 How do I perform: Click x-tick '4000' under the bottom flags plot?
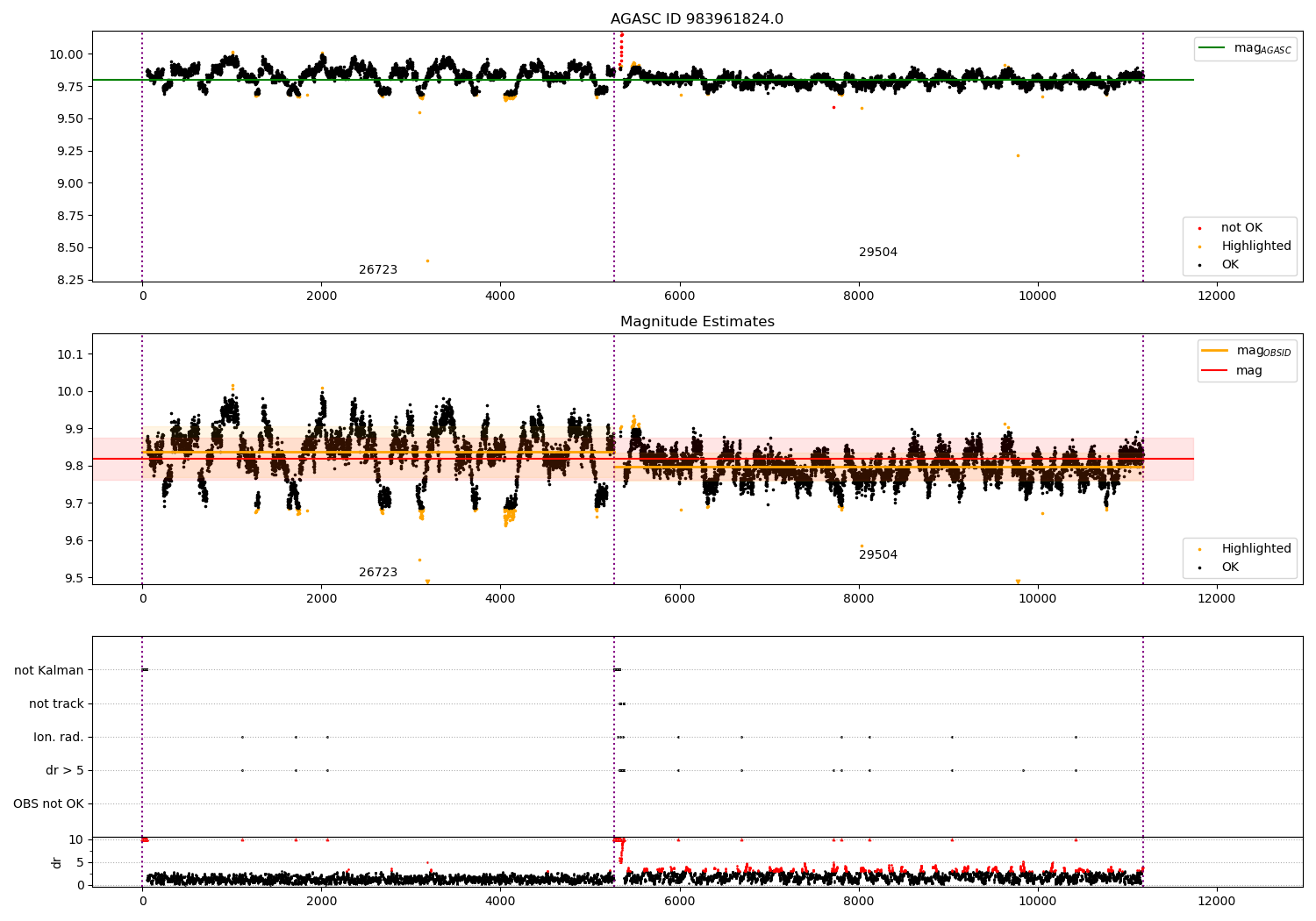[x=500, y=901]
